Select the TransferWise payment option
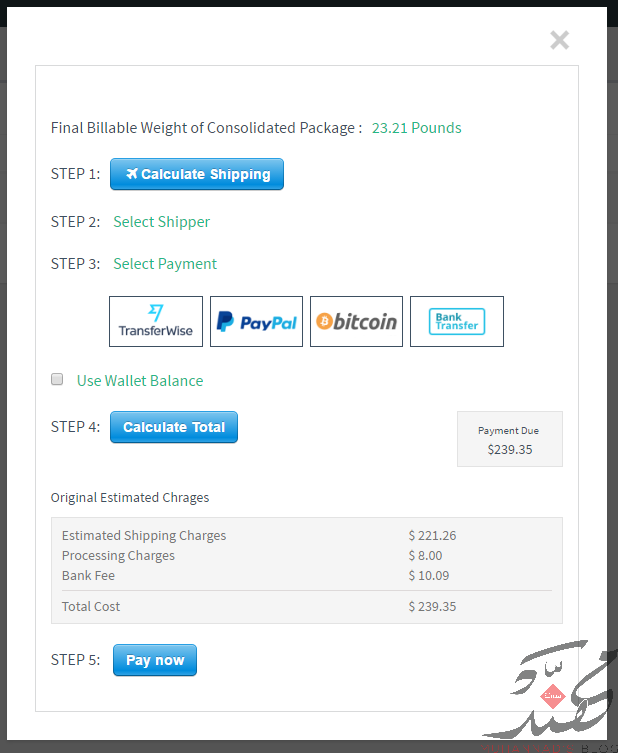This screenshot has width=618, height=753. [x=156, y=321]
